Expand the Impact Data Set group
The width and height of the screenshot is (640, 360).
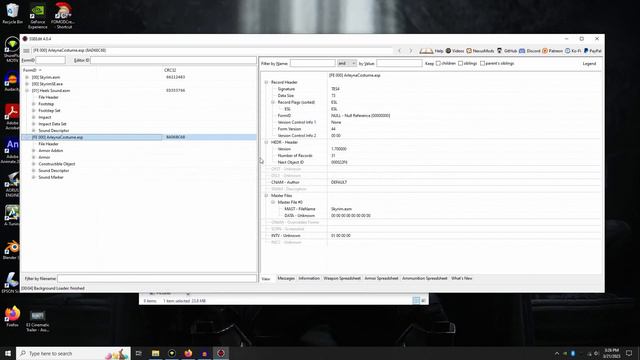coord(33,124)
